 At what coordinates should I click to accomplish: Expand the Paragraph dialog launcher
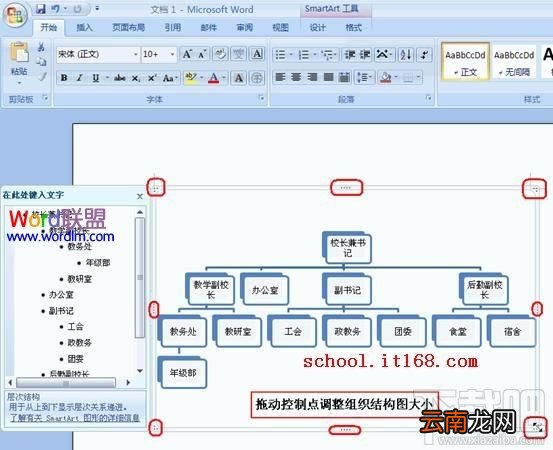pos(429,98)
